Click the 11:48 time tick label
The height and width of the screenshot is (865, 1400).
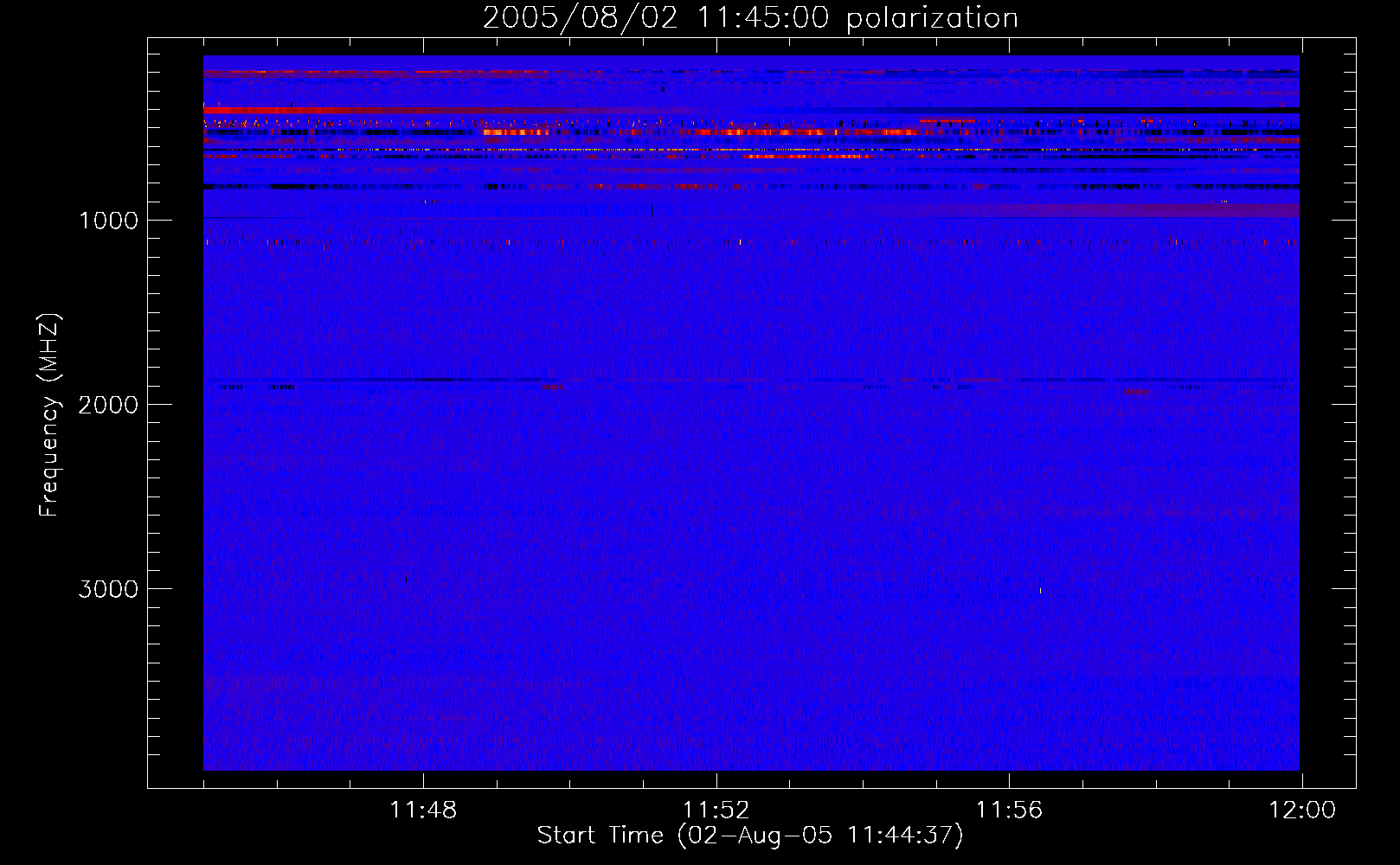[423, 811]
